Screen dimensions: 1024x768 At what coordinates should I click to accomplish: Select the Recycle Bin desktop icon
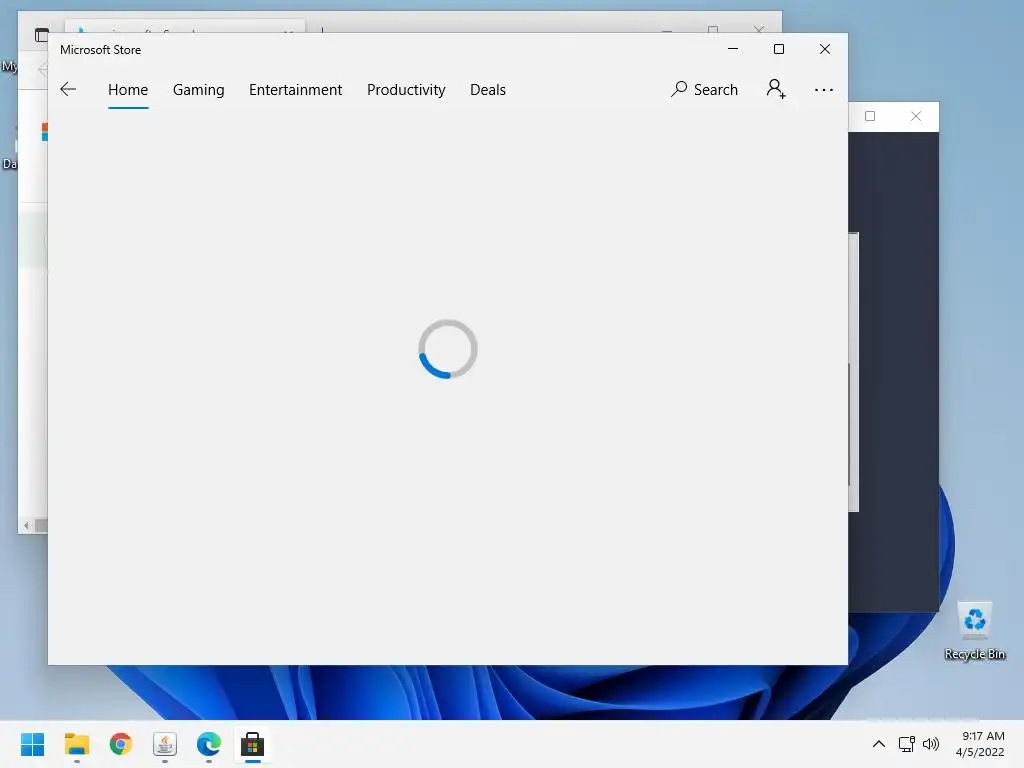pyautogui.click(x=974, y=632)
